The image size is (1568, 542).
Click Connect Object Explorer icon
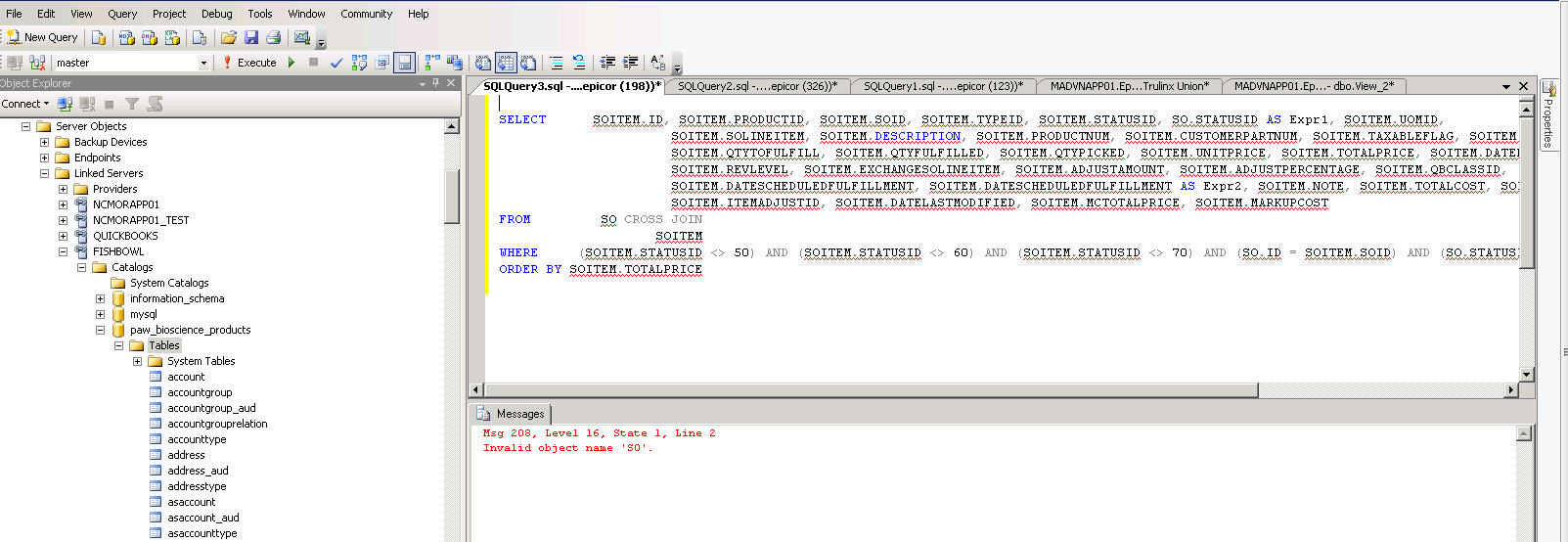[x=65, y=104]
